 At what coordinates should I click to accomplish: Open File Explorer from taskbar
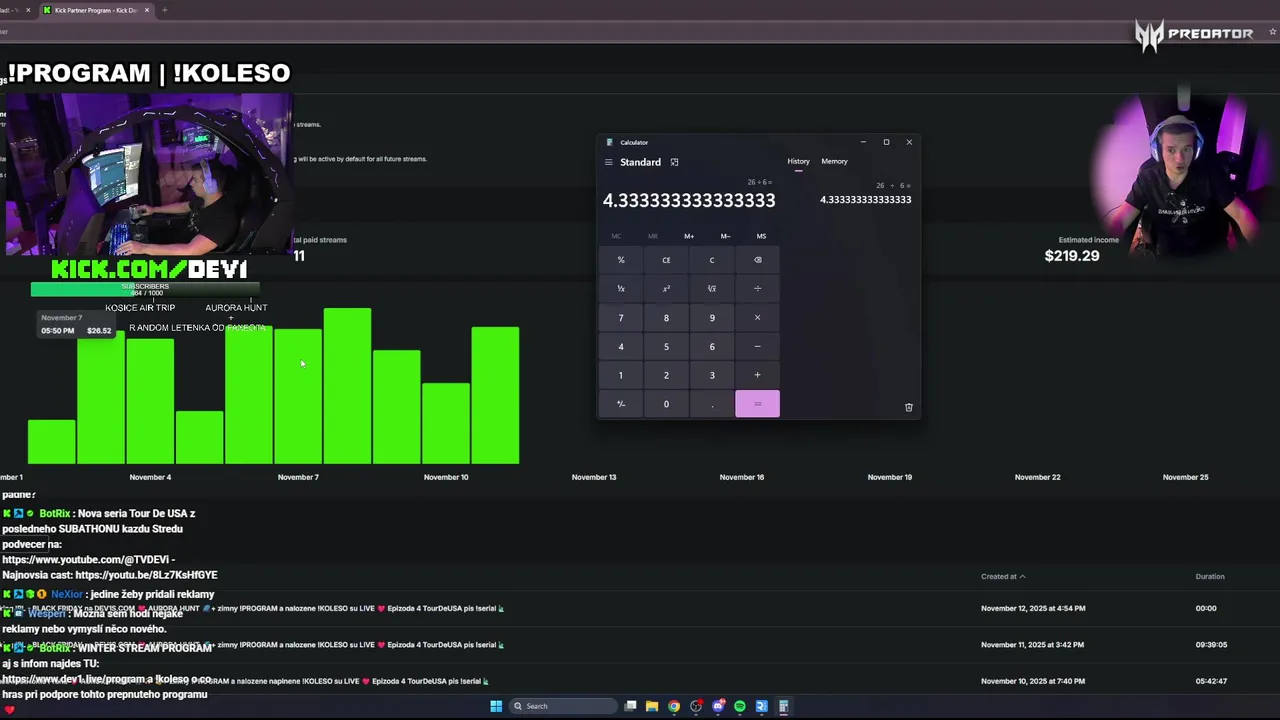tap(652, 706)
